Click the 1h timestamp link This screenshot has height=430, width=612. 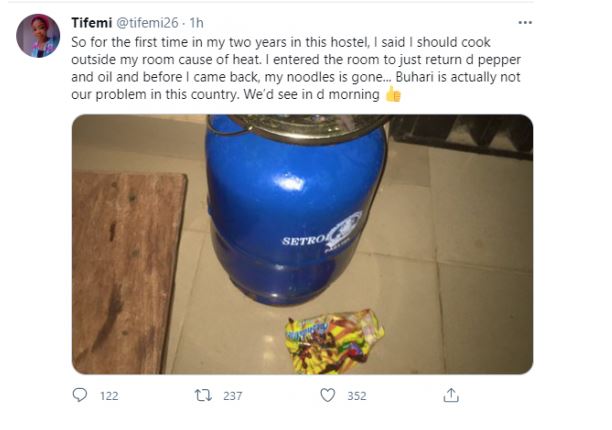point(200,22)
